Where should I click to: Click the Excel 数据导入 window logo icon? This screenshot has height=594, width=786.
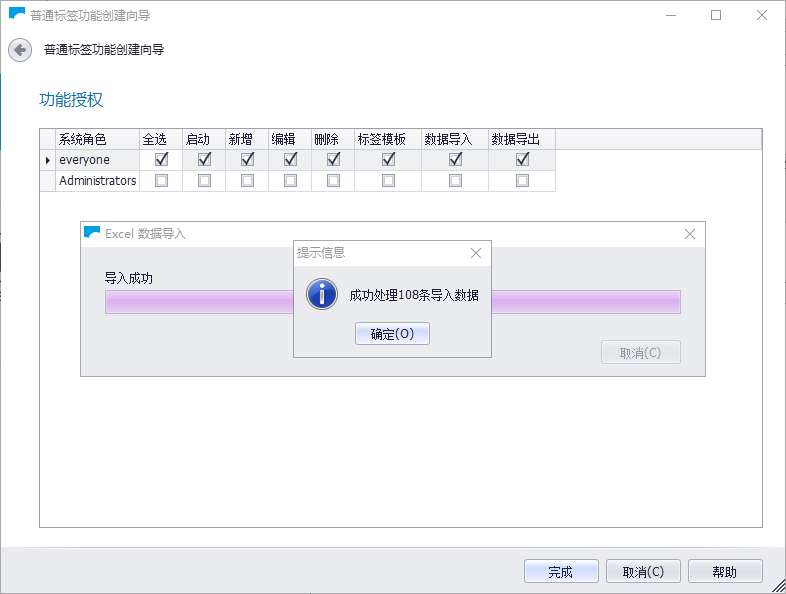point(92,233)
